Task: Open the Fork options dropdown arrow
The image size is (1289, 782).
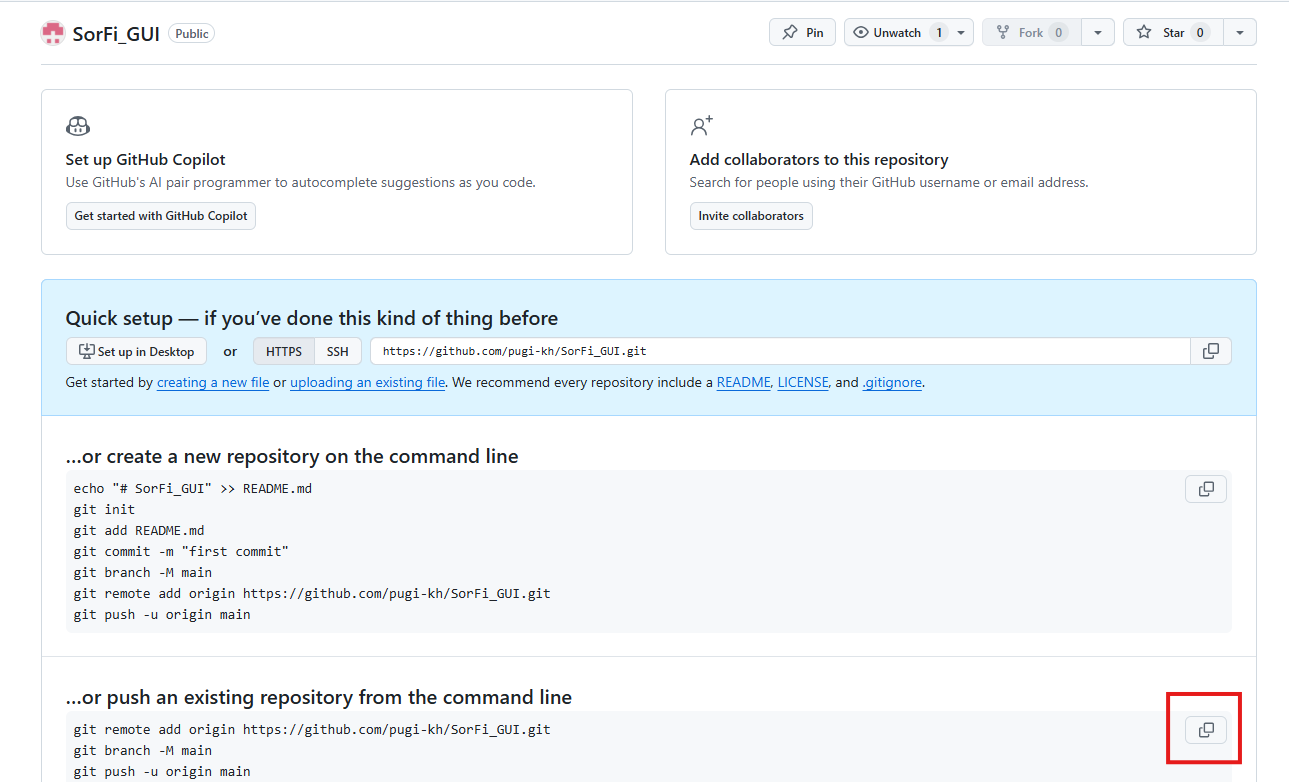Action: point(1097,32)
